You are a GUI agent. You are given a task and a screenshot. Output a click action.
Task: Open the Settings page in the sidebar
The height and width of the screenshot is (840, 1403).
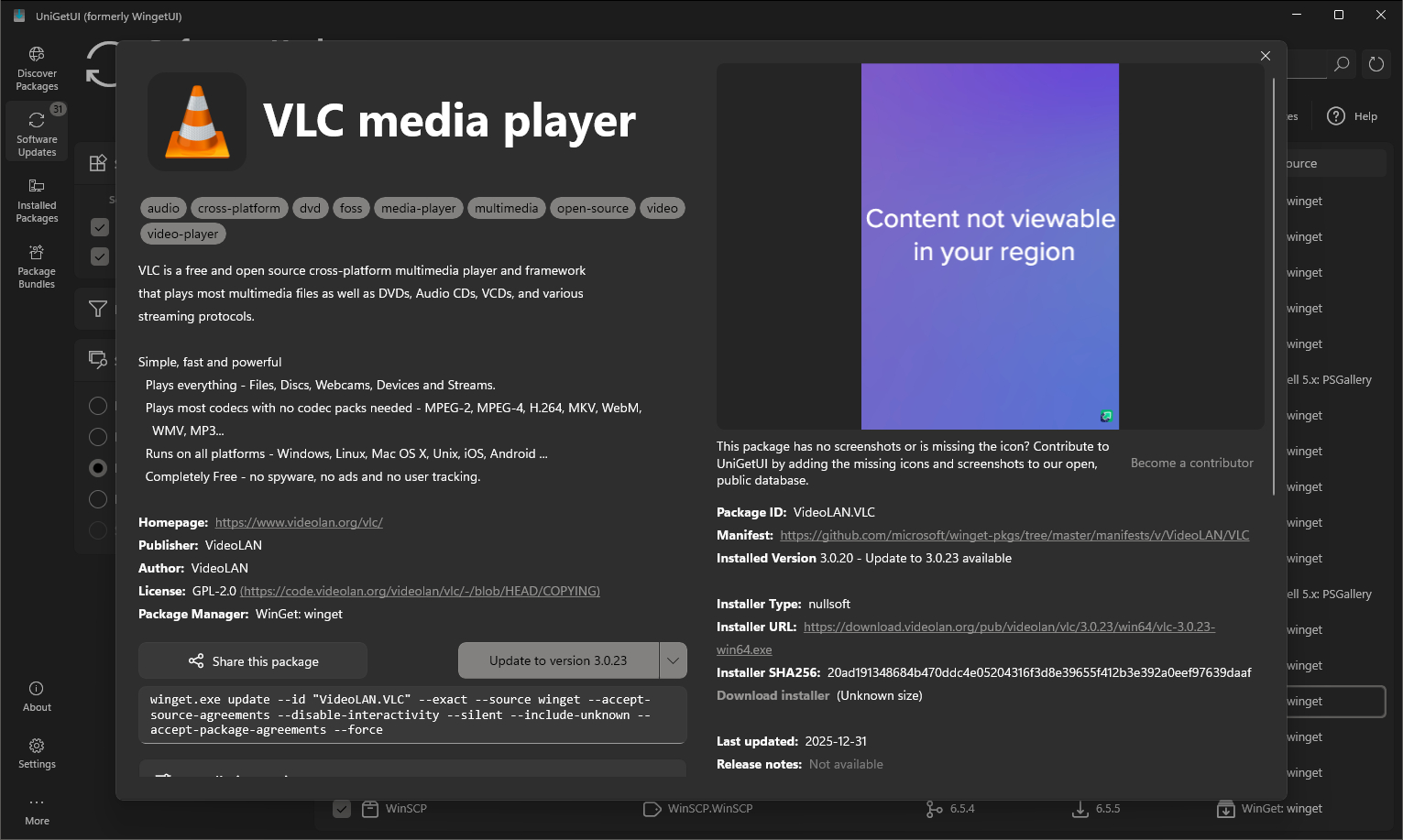(37, 753)
